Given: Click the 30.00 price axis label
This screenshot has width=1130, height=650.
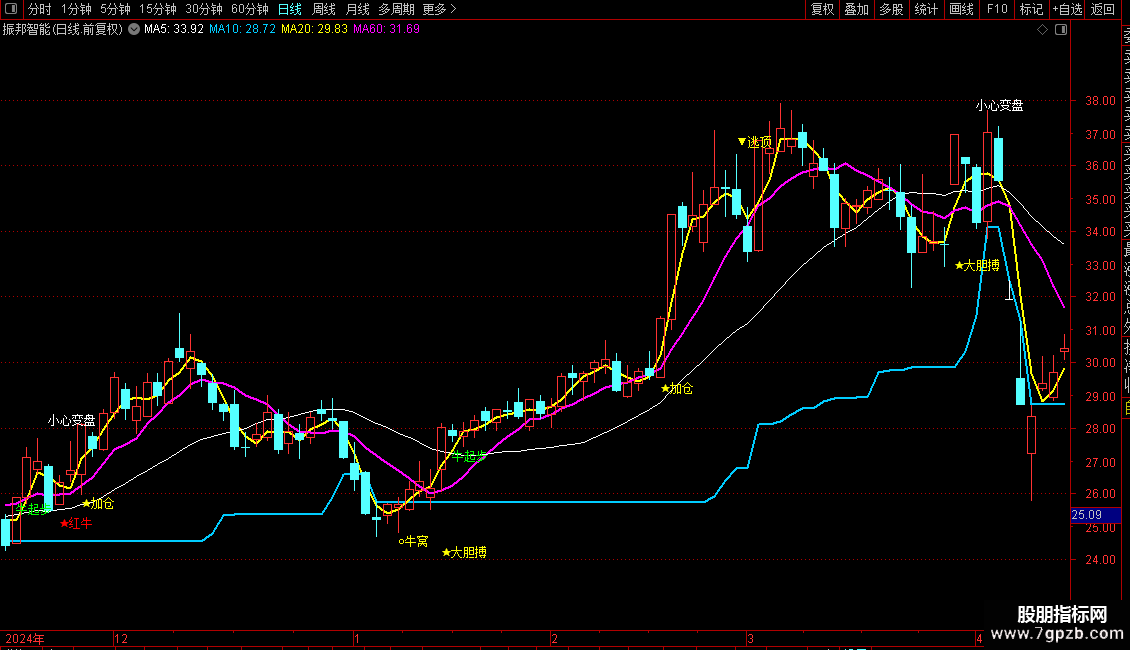Looking at the screenshot, I should click(1100, 363).
